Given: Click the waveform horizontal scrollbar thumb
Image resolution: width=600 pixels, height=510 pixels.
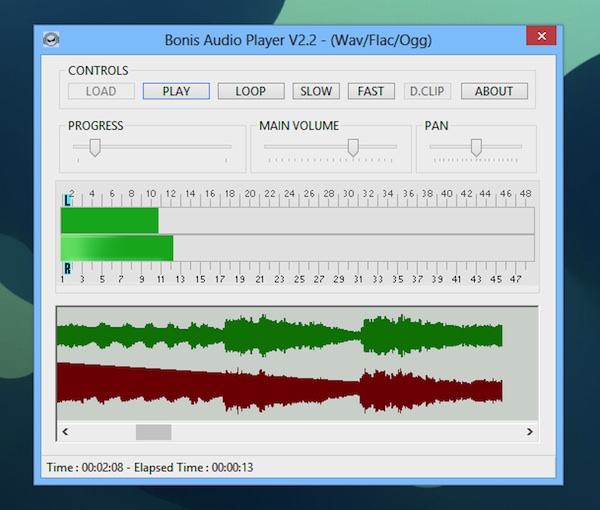Looking at the screenshot, I should [x=153, y=432].
